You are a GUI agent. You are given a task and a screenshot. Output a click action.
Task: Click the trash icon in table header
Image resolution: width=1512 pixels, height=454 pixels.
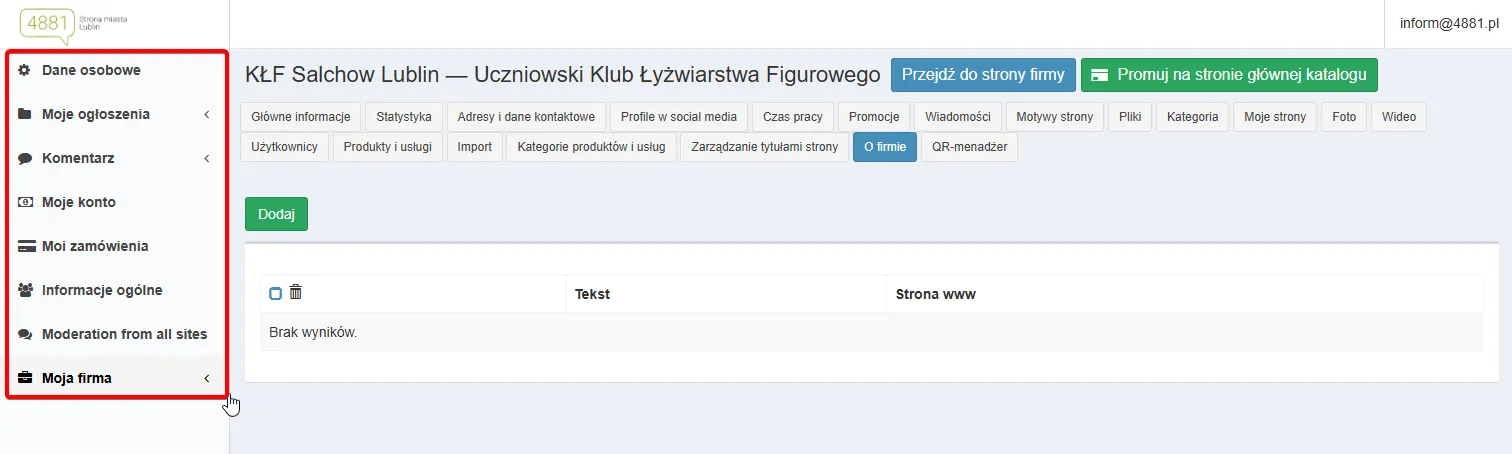296,292
